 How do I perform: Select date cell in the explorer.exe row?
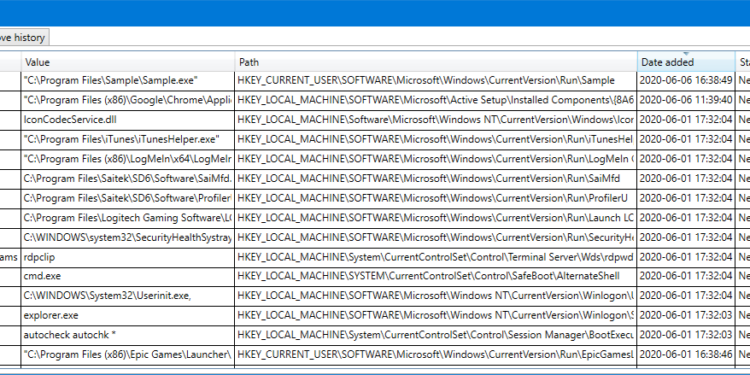pyautogui.click(x=686, y=315)
